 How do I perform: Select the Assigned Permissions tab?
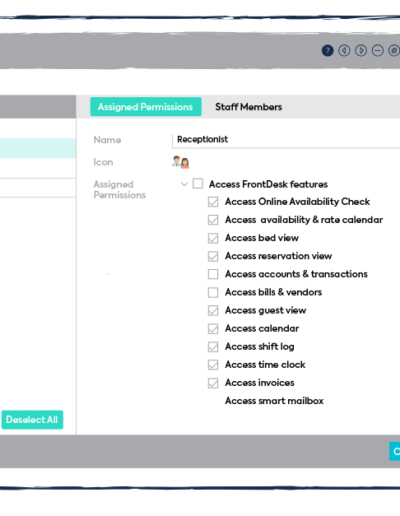[x=146, y=107]
